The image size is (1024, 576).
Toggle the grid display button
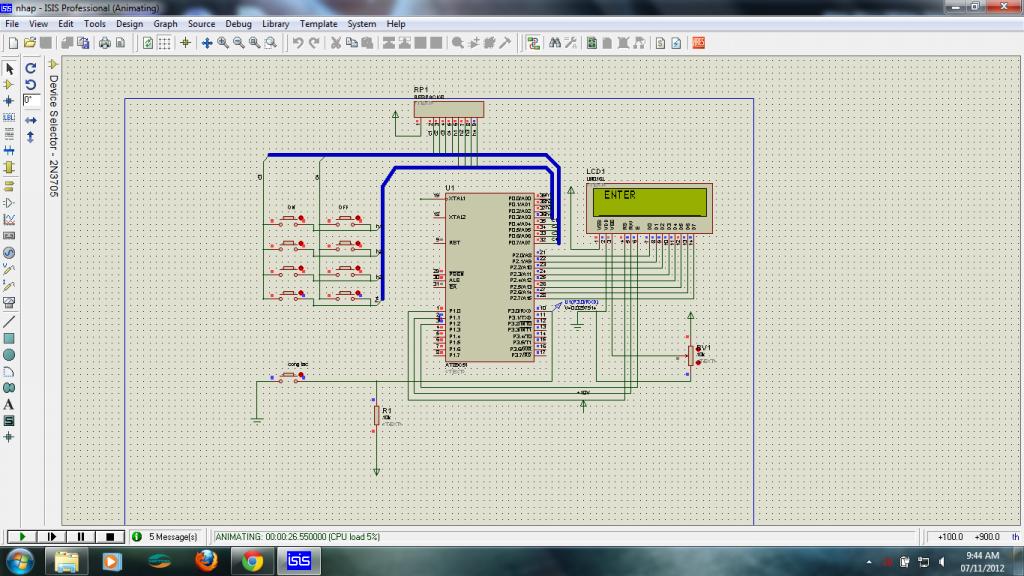pos(165,43)
